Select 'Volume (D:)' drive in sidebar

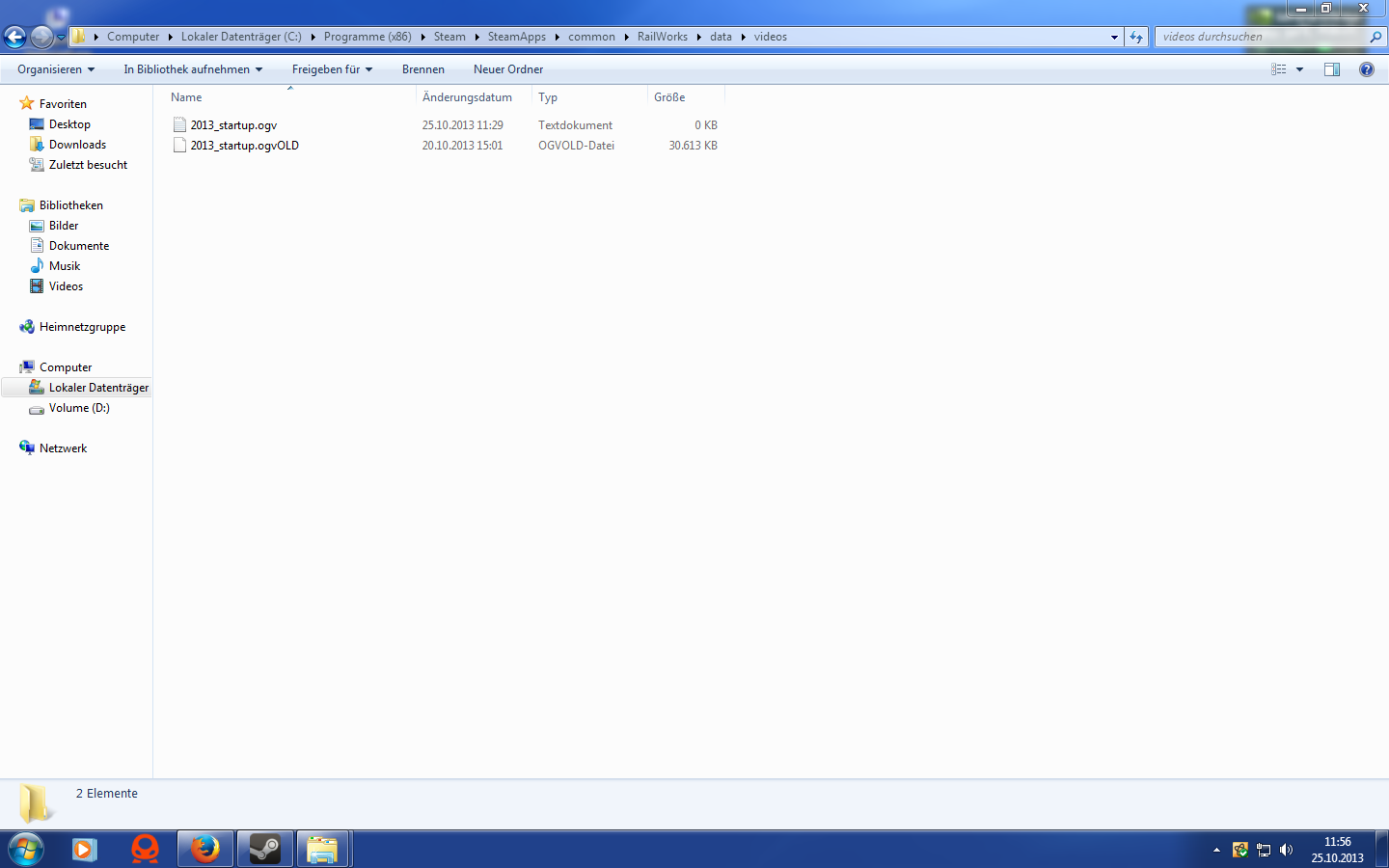pyautogui.click(x=79, y=408)
